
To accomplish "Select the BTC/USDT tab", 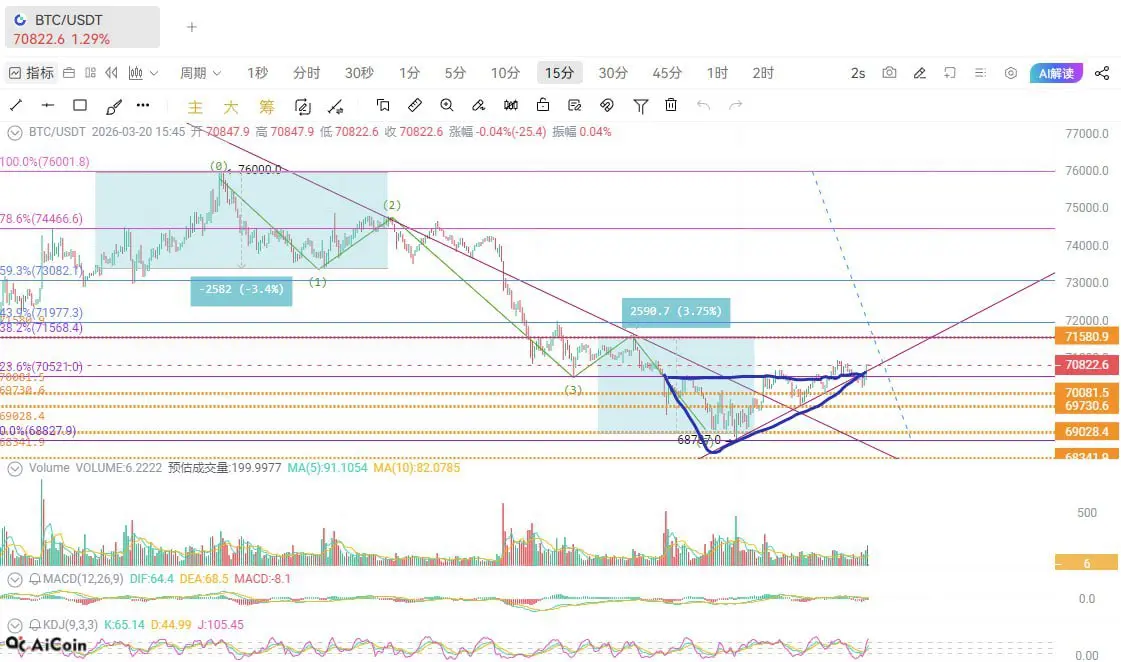I will (82, 28).
